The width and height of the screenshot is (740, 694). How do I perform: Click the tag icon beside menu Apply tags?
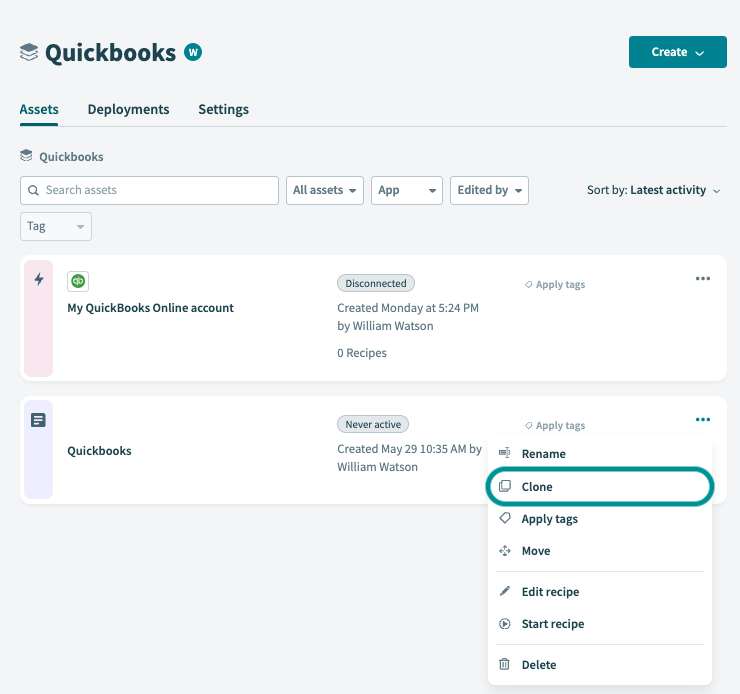(505, 518)
